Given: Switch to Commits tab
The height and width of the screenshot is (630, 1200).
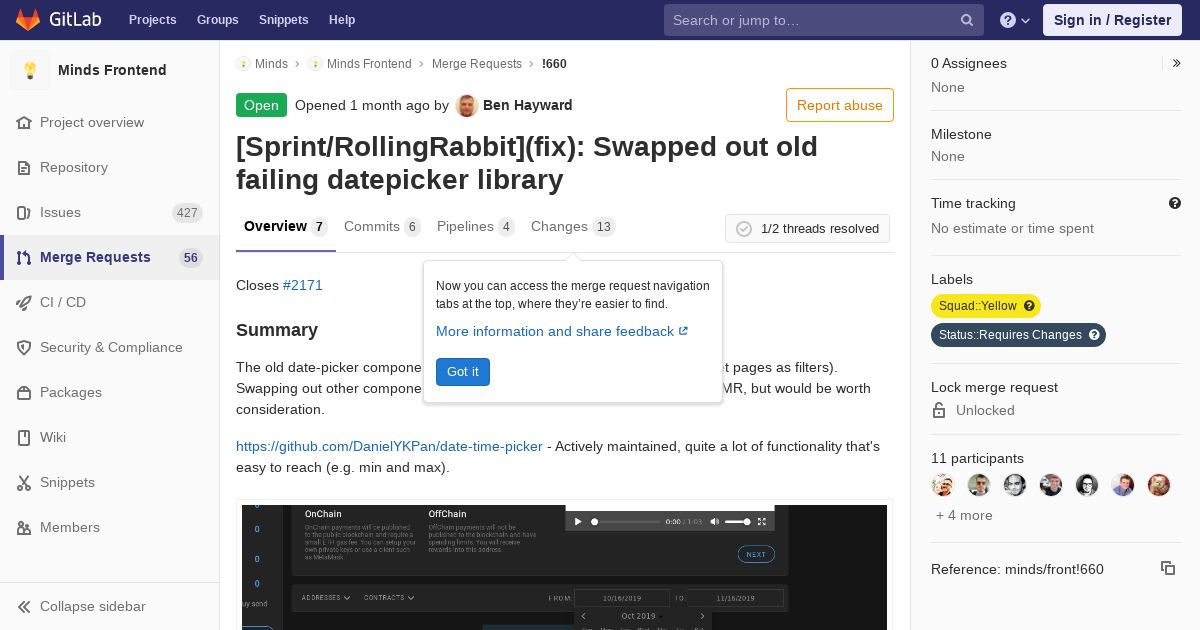Looking at the screenshot, I should [x=382, y=227].
